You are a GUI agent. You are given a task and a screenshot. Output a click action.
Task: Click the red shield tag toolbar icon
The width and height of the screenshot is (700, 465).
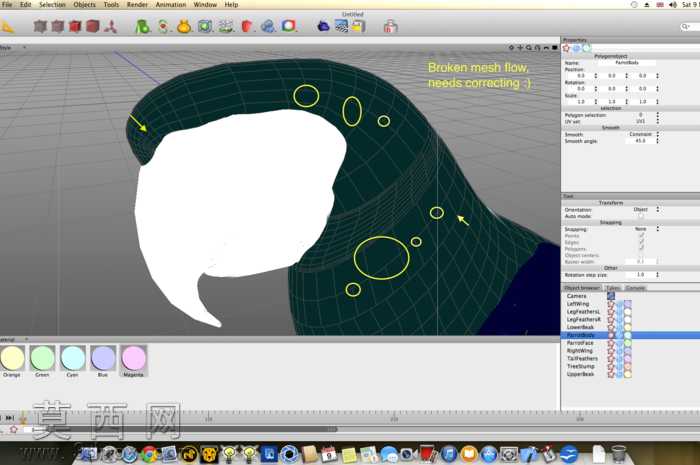[x=246, y=26]
